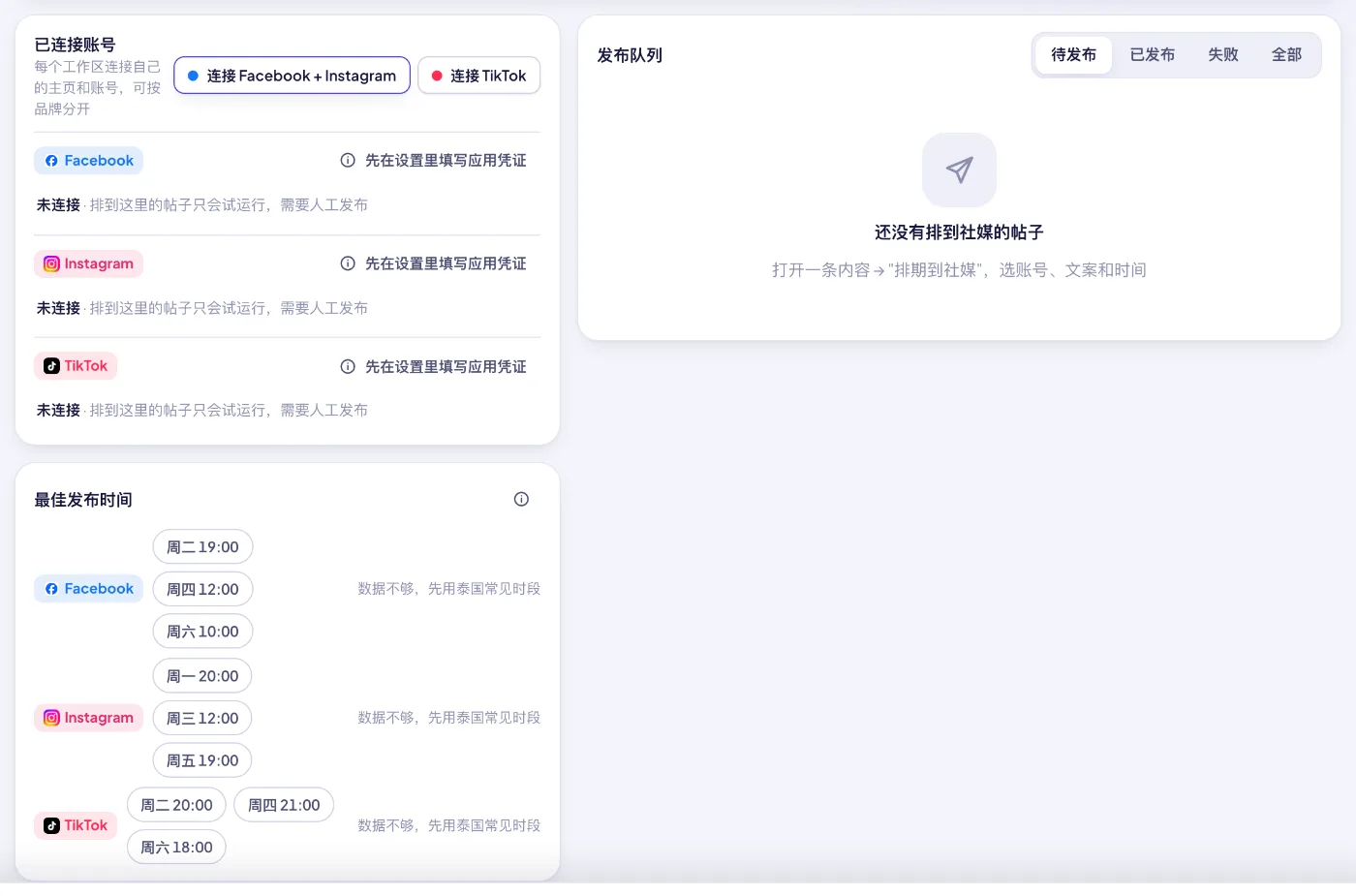Open the 失败 tab
This screenshot has height=896, width=1356.
click(x=1223, y=55)
